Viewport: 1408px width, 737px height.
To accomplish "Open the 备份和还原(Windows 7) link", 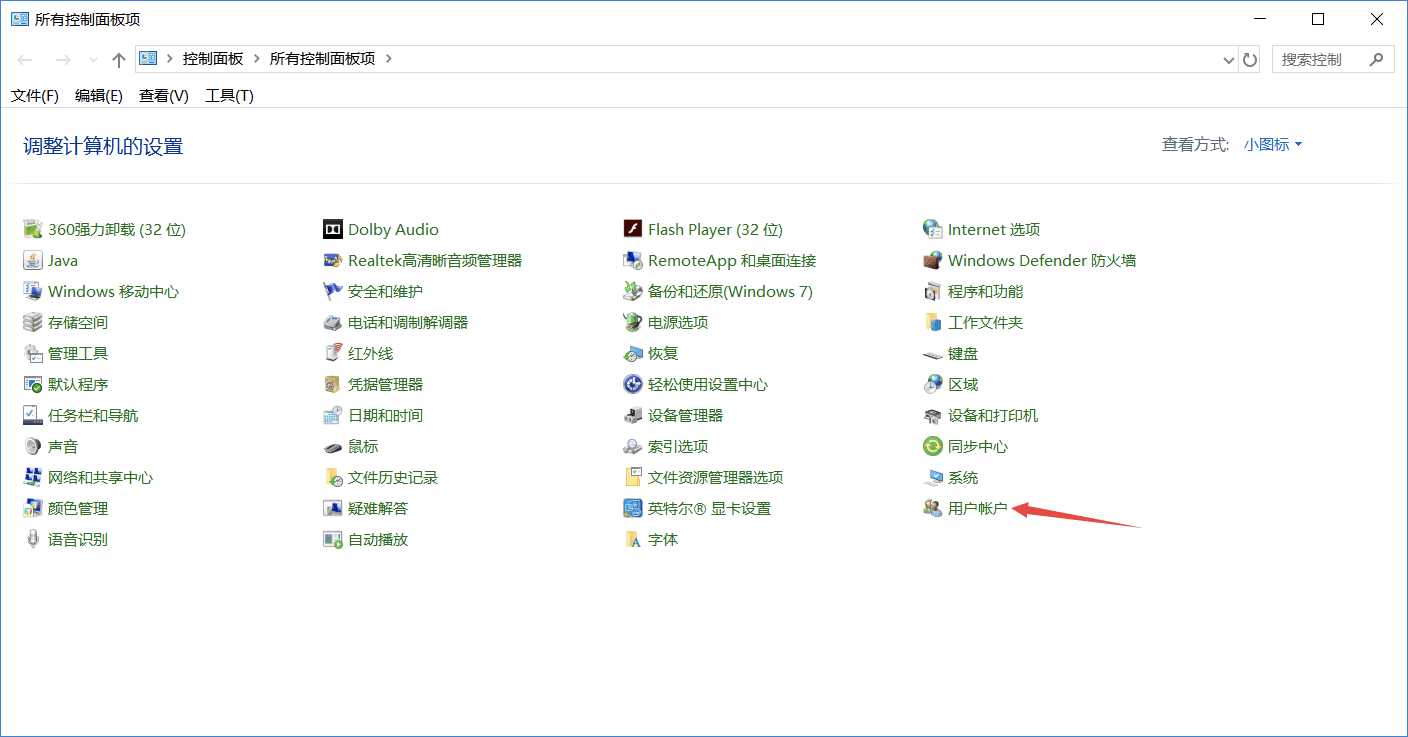I will coord(730,291).
